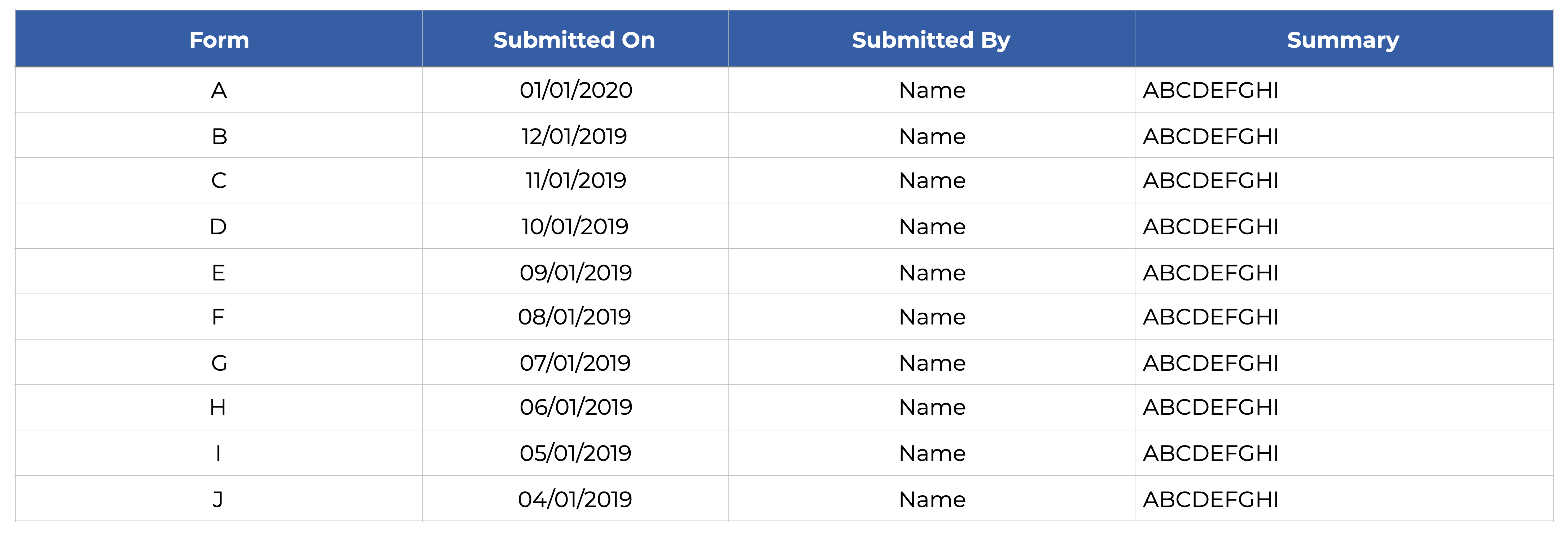Select the Summary column header
This screenshot has height=540, width=1568.
tap(1343, 40)
